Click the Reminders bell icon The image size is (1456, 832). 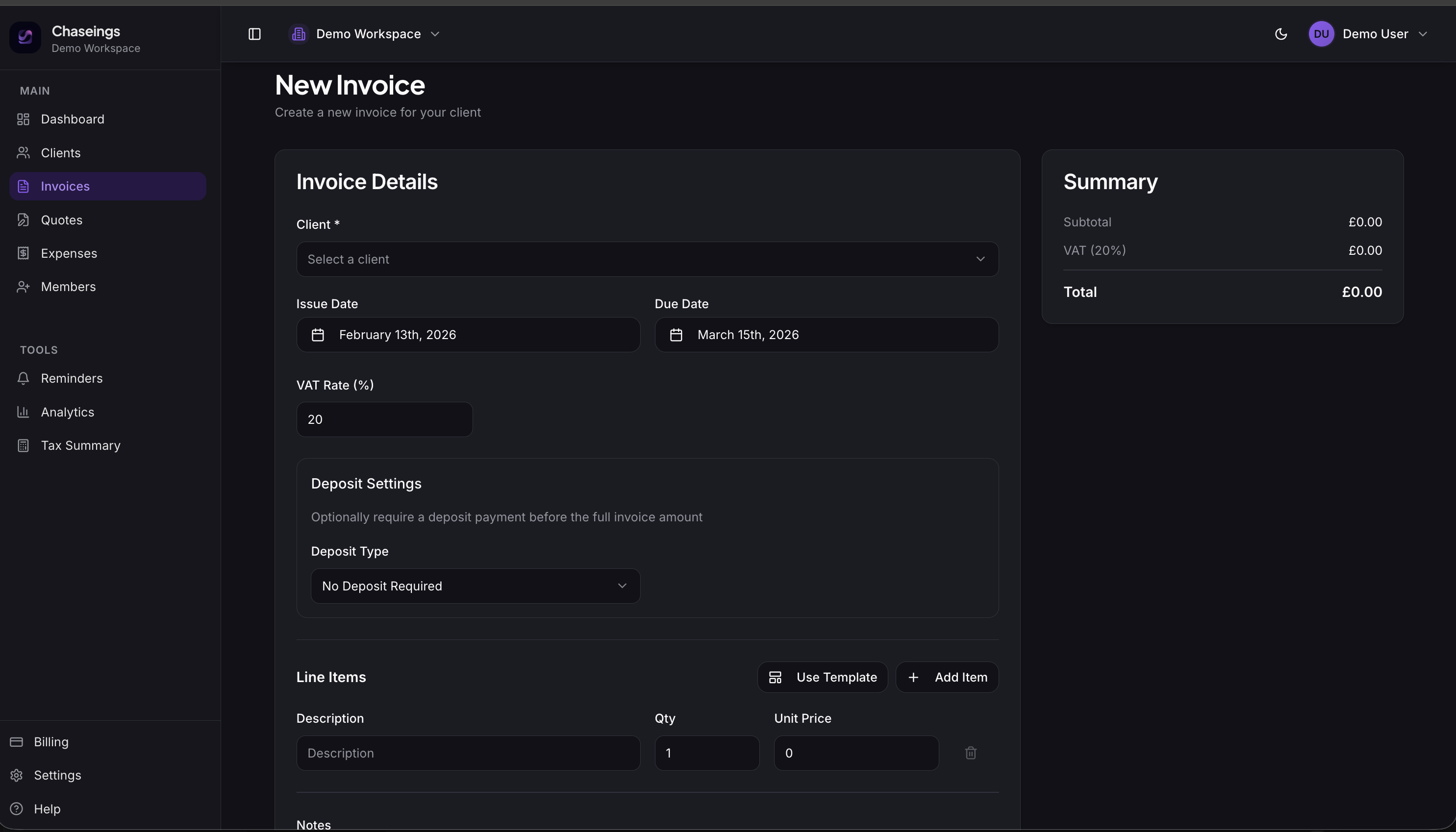tap(23, 378)
